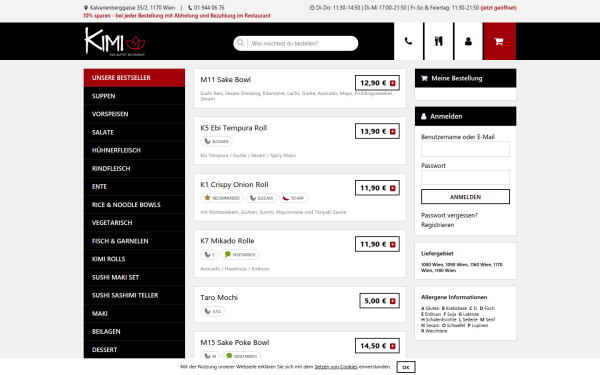Click the K5 Ebi Tempura Roll title

coord(234,128)
